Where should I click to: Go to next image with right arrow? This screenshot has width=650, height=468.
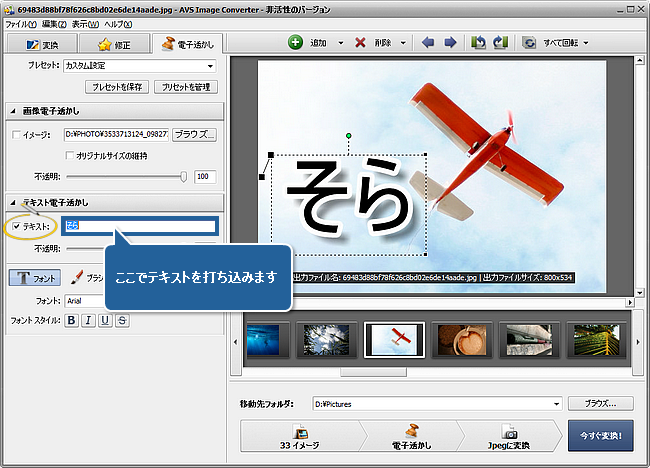tap(450, 43)
